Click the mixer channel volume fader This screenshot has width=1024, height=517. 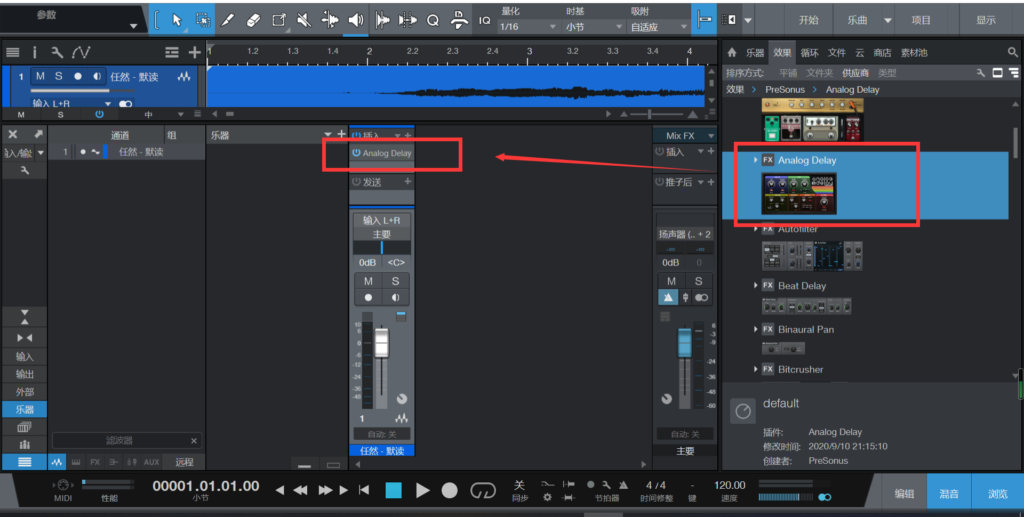pos(381,343)
